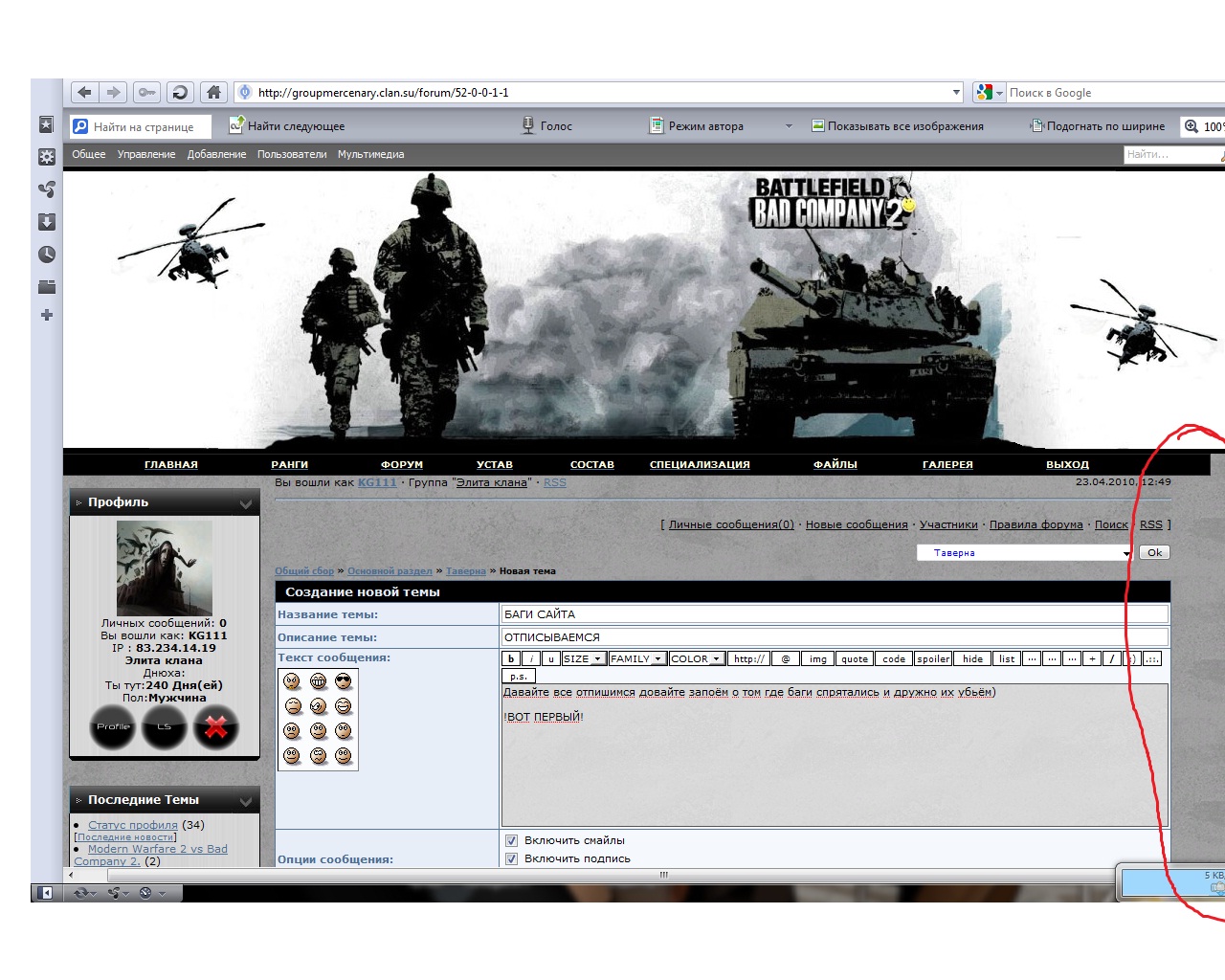The image size is (1225, 980).
Task: Open the ГАЛЕРЕЯ navigation item
Action: tap(947, 464)
